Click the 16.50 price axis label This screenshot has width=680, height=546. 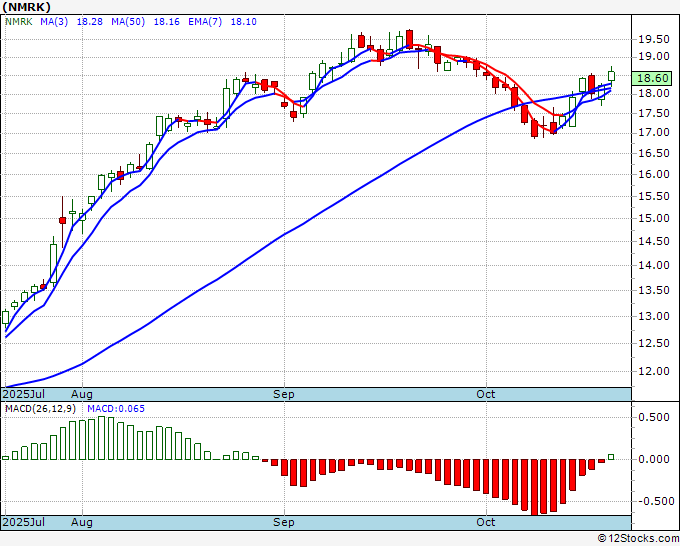pyautogui.click(x=654, y=153)
